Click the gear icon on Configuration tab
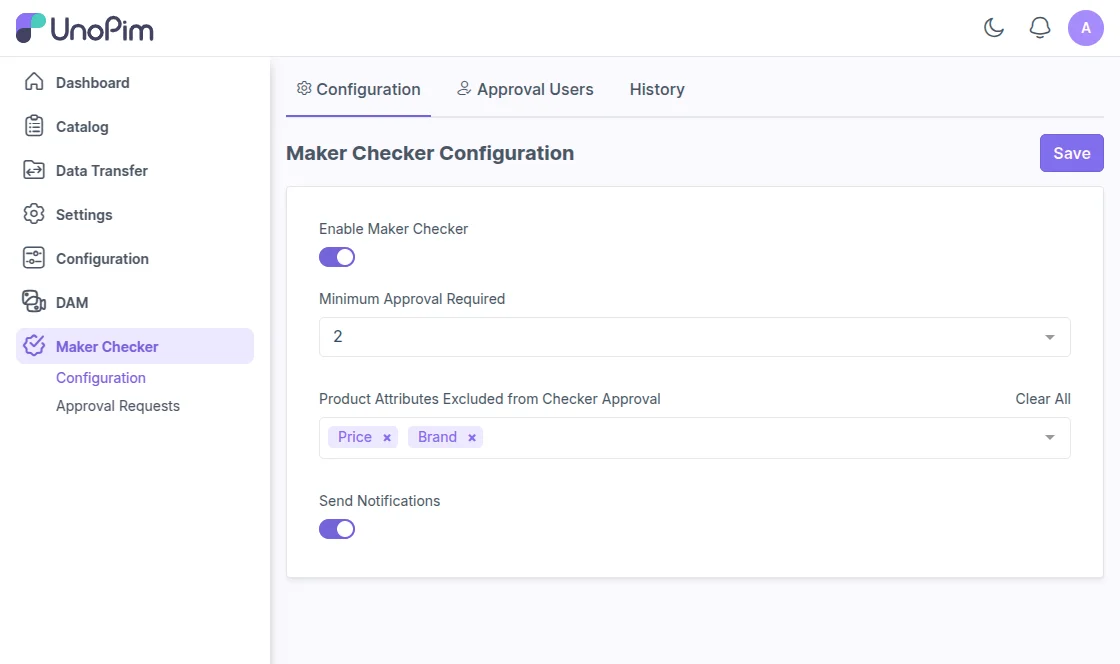The image size is (1120, 664). [x=304, y=88]
